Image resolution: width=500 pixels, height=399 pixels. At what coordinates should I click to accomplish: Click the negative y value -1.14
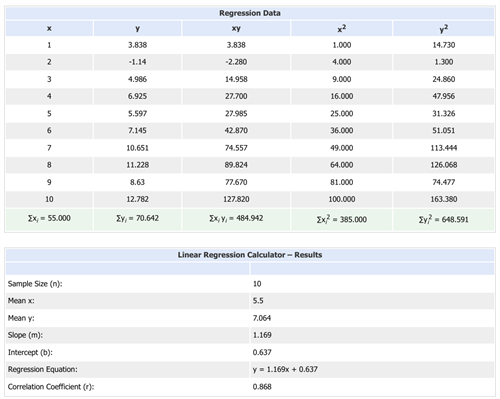click(x=137, y=62)
